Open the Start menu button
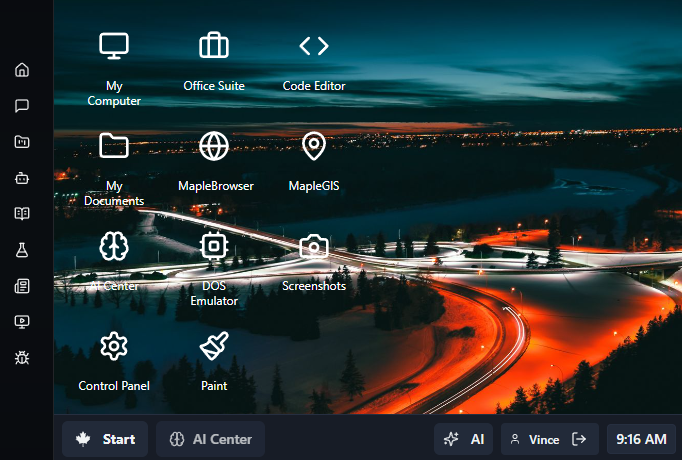The image size is (682, 460). [x=105, y=439]
